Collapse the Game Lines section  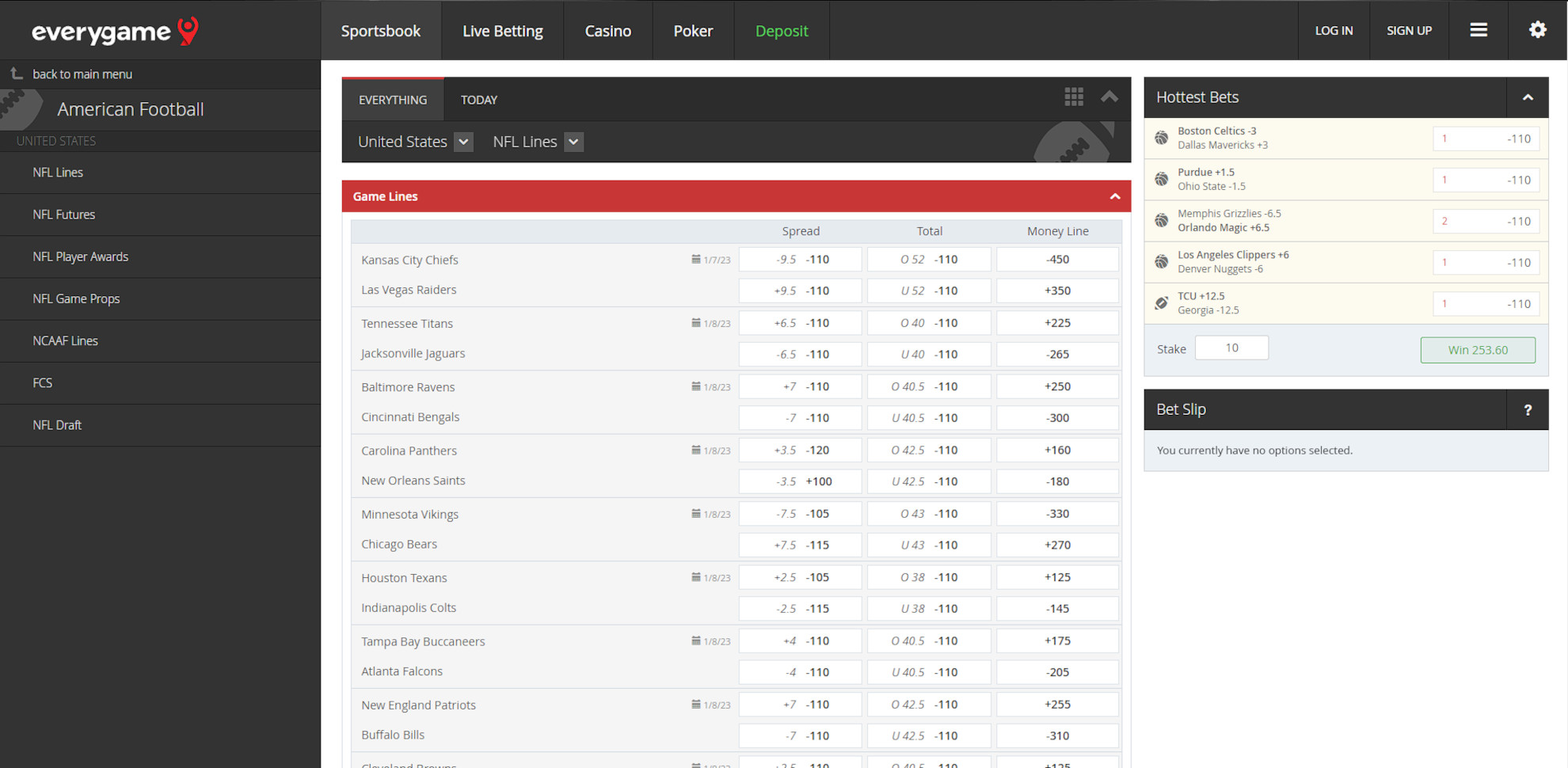click(1115, 196)
